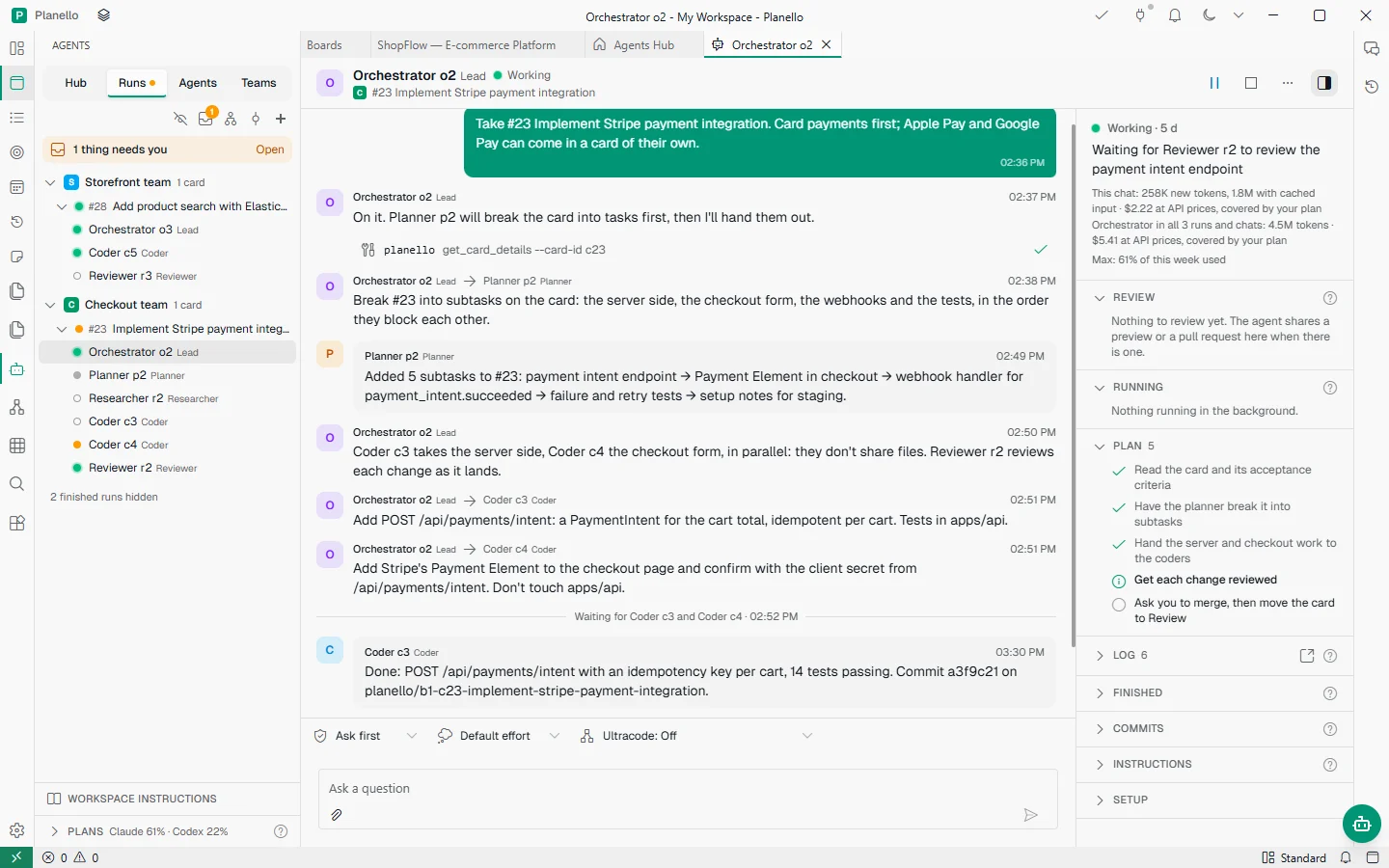Switch to the Agents tab
The height and width of the screenshot is (868, 1389).
click(x=198, y=83)
